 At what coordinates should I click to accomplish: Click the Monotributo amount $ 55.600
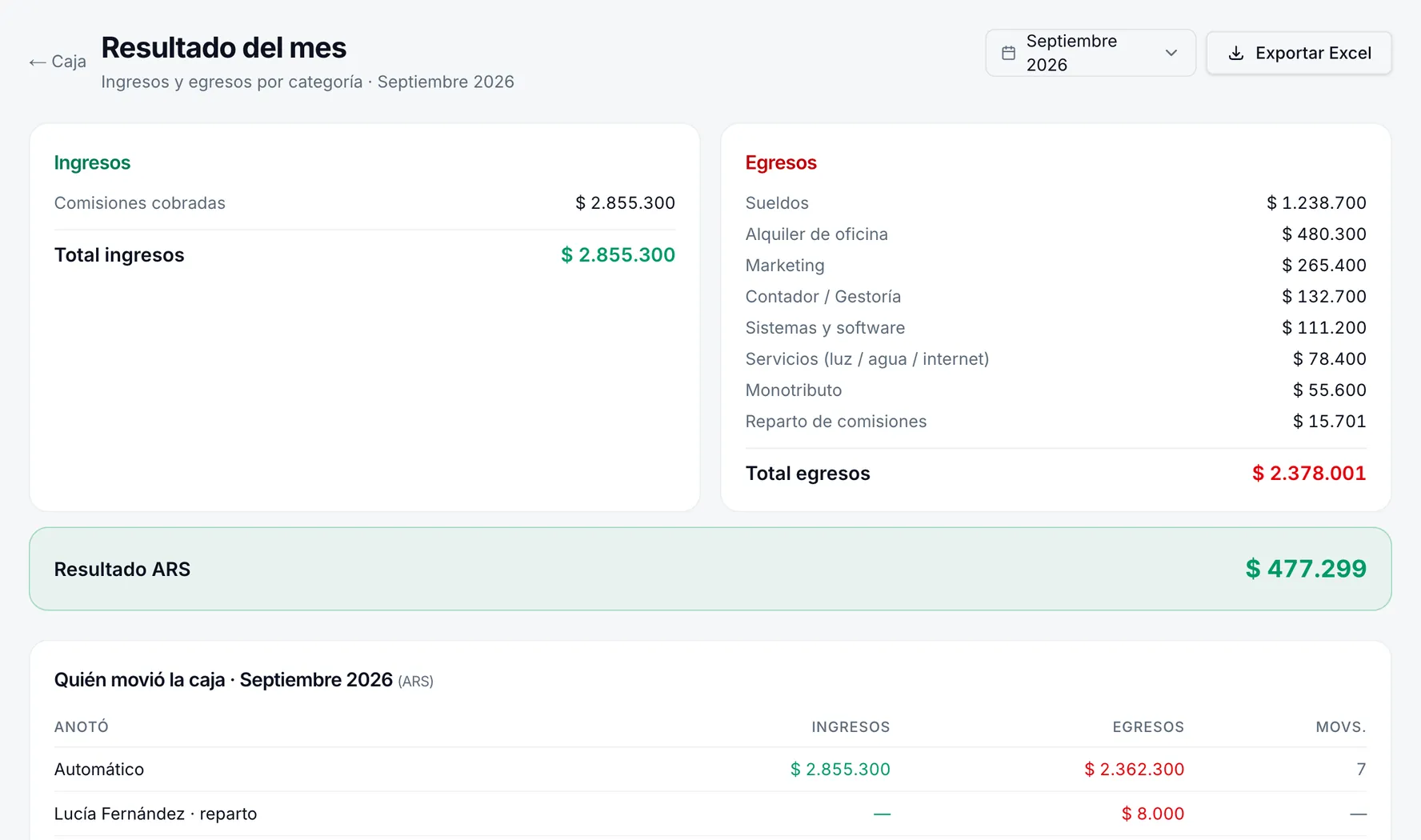click(x=1330, y=390)
